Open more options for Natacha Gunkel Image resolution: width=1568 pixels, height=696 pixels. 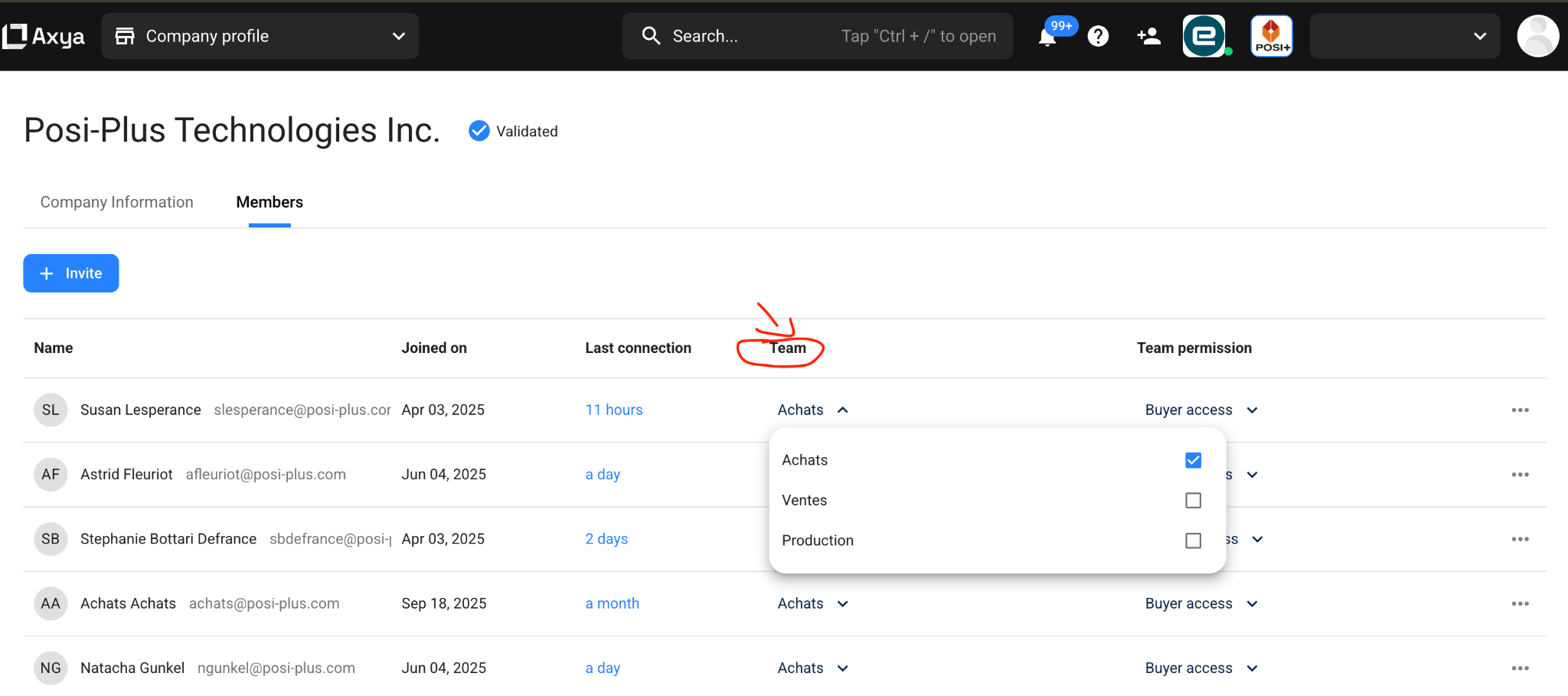click(1520, 668)
